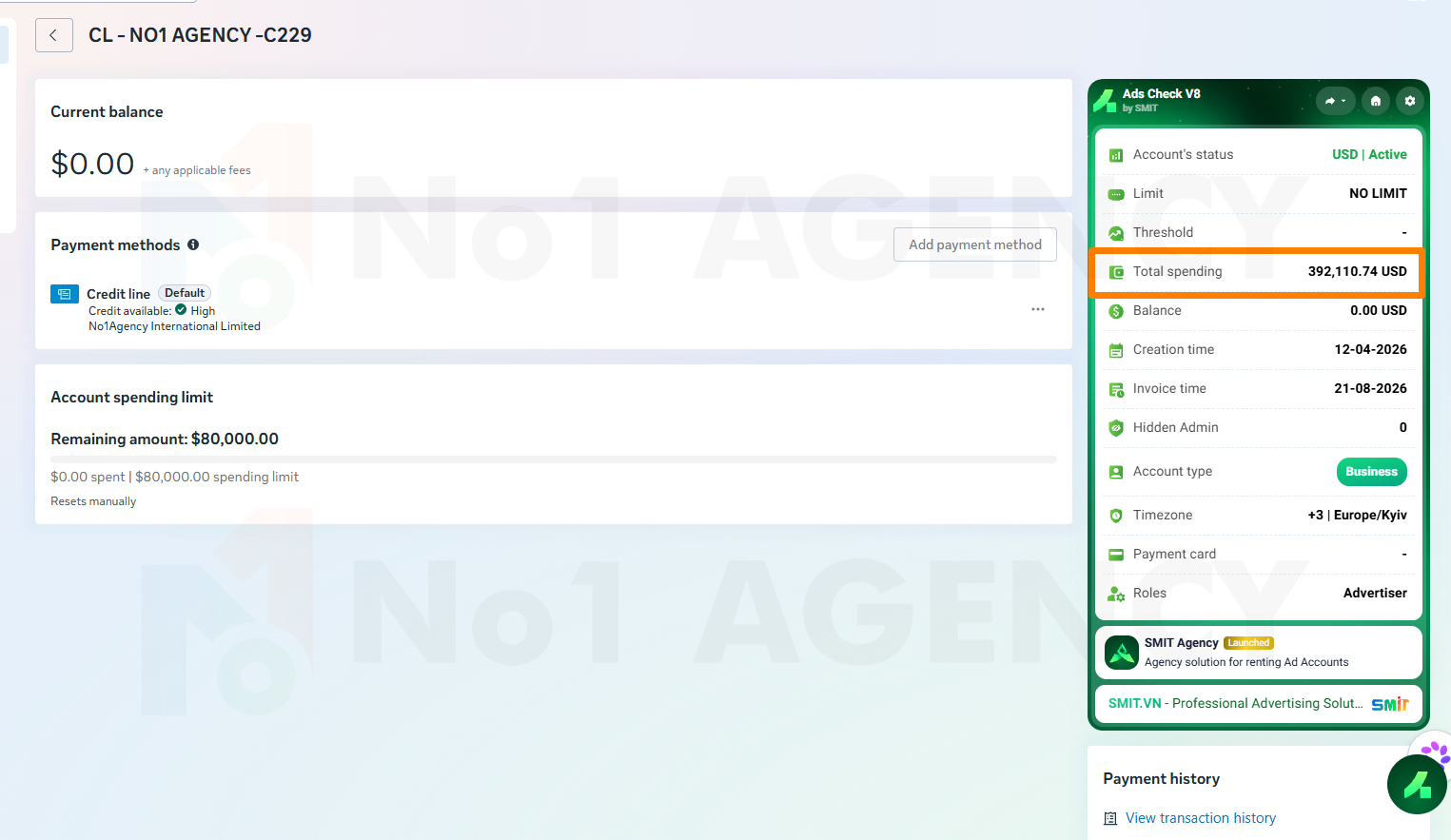
Task: Click the Launched badge beside SMIT Agency
Action: coord(1248,643)
